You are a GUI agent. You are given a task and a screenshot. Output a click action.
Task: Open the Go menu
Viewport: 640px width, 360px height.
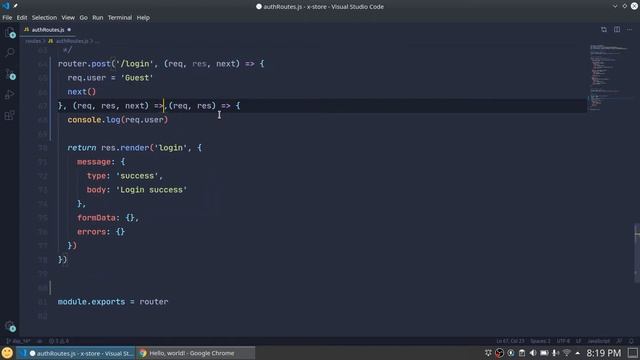83,18
